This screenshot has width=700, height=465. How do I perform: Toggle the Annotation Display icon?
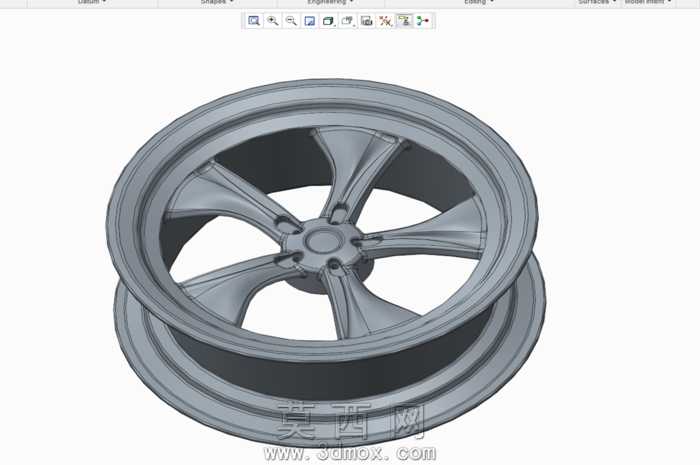click(404, 21)
